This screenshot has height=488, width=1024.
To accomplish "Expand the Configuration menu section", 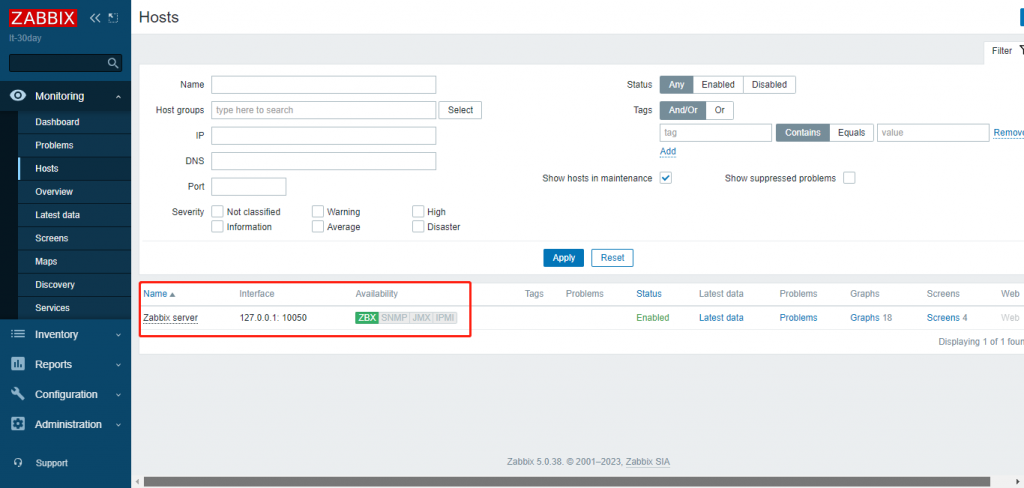I will tap(118, 395).
